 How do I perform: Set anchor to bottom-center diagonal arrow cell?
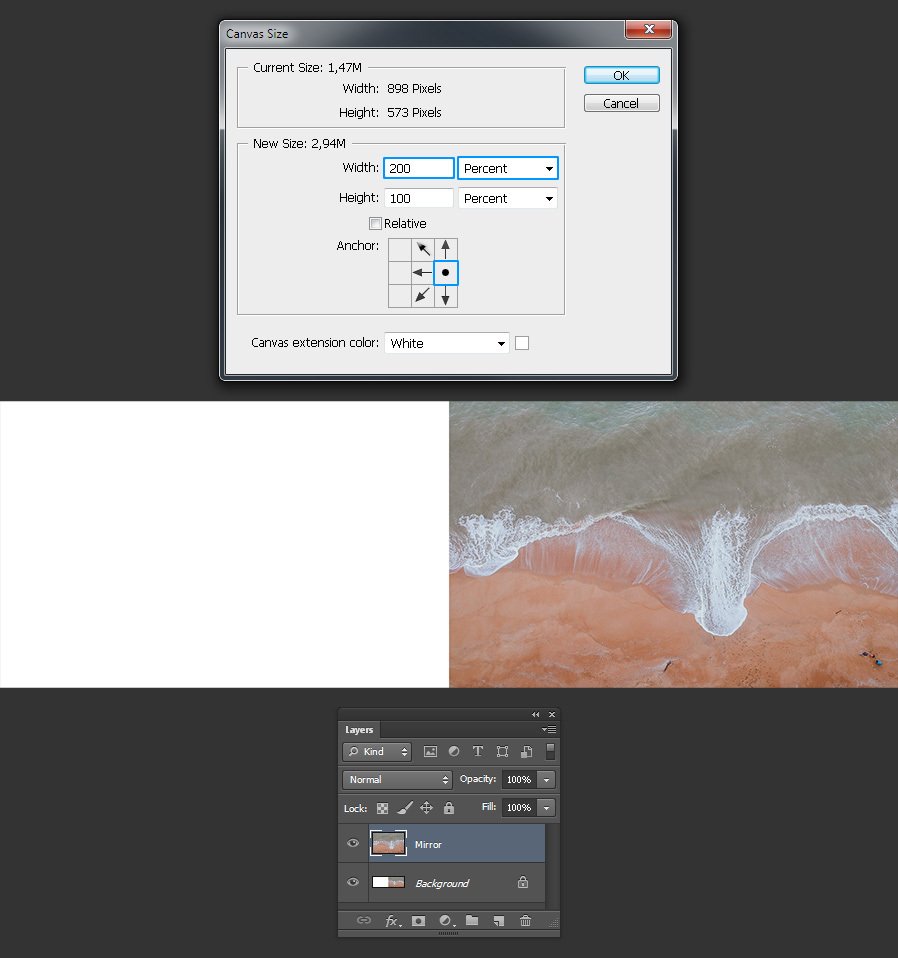423,296
